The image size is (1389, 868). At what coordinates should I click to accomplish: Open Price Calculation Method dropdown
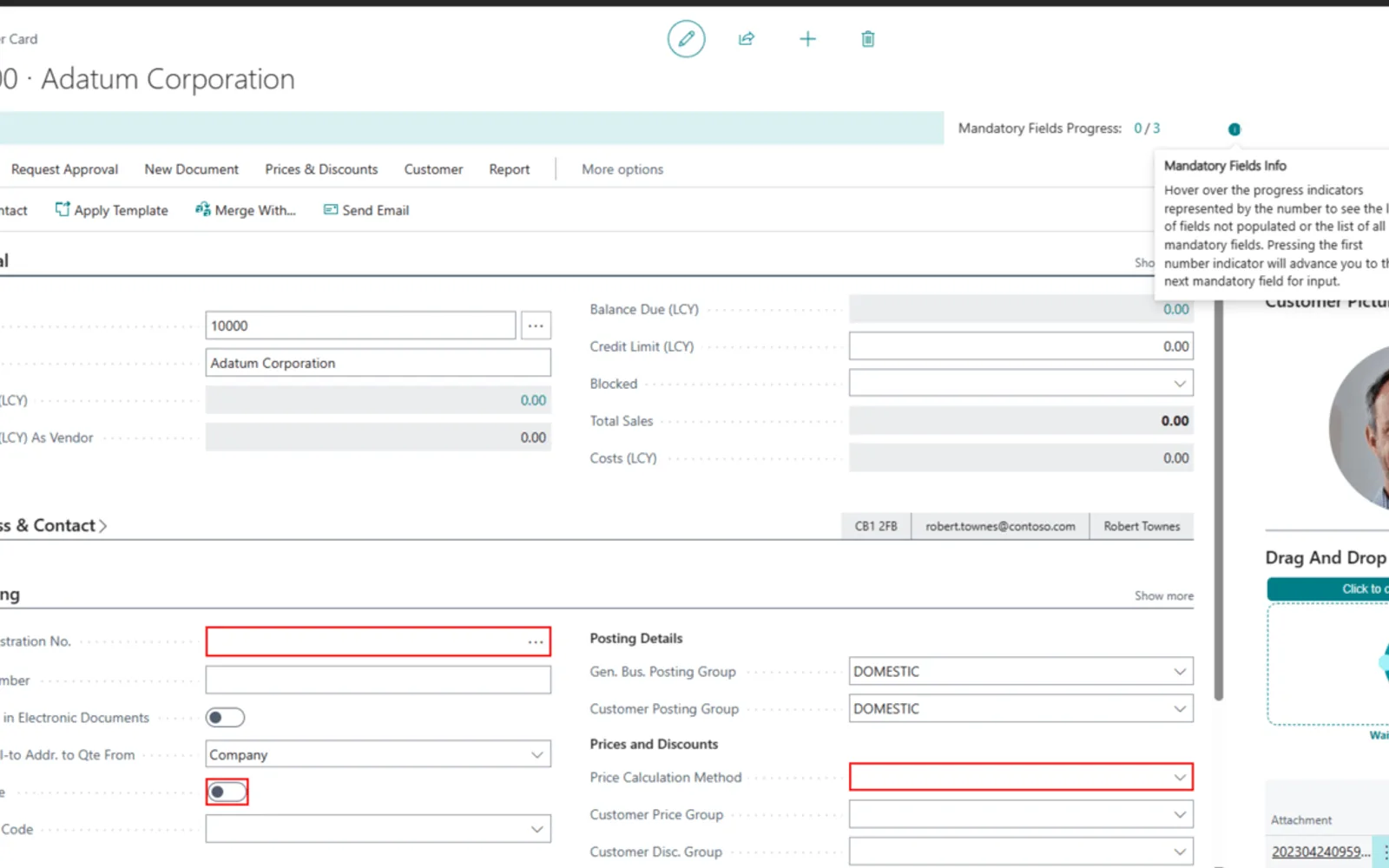tap(1180, 778)
